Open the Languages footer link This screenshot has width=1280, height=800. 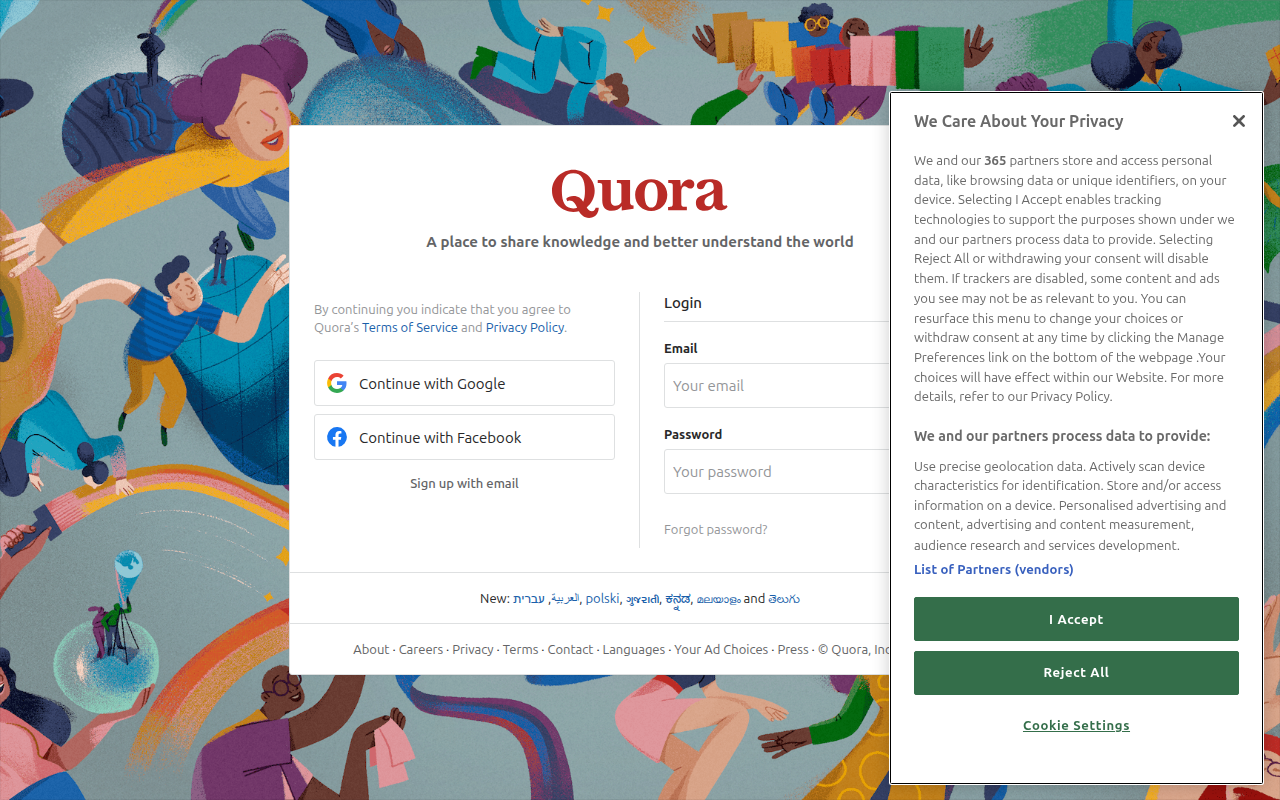[x=633, y=649]
